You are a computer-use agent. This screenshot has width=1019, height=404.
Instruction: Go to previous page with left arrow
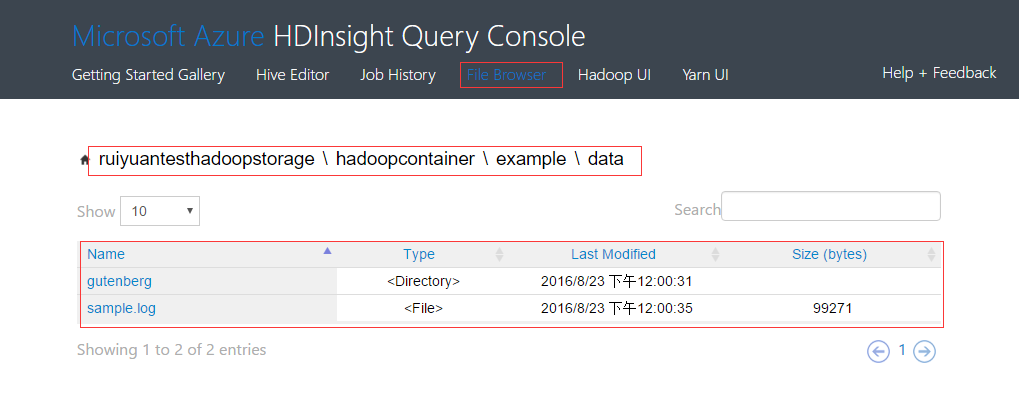pos(878,351)
